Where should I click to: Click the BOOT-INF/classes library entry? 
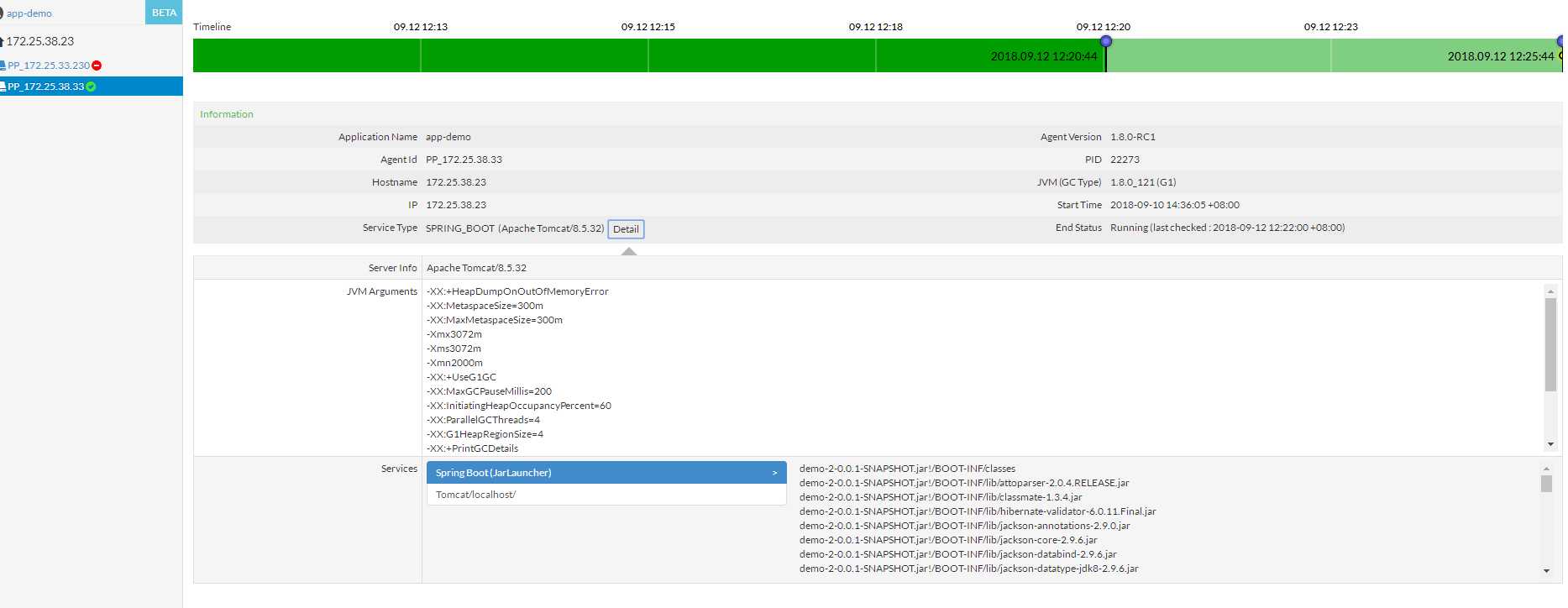(907, 469)
